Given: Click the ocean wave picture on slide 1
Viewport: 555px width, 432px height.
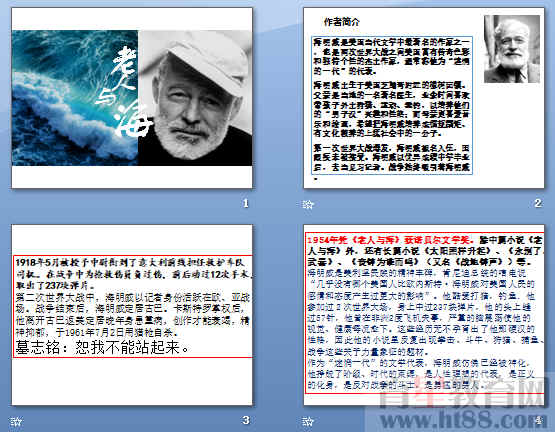Looking at the screenshot, I should coord(75,98).
